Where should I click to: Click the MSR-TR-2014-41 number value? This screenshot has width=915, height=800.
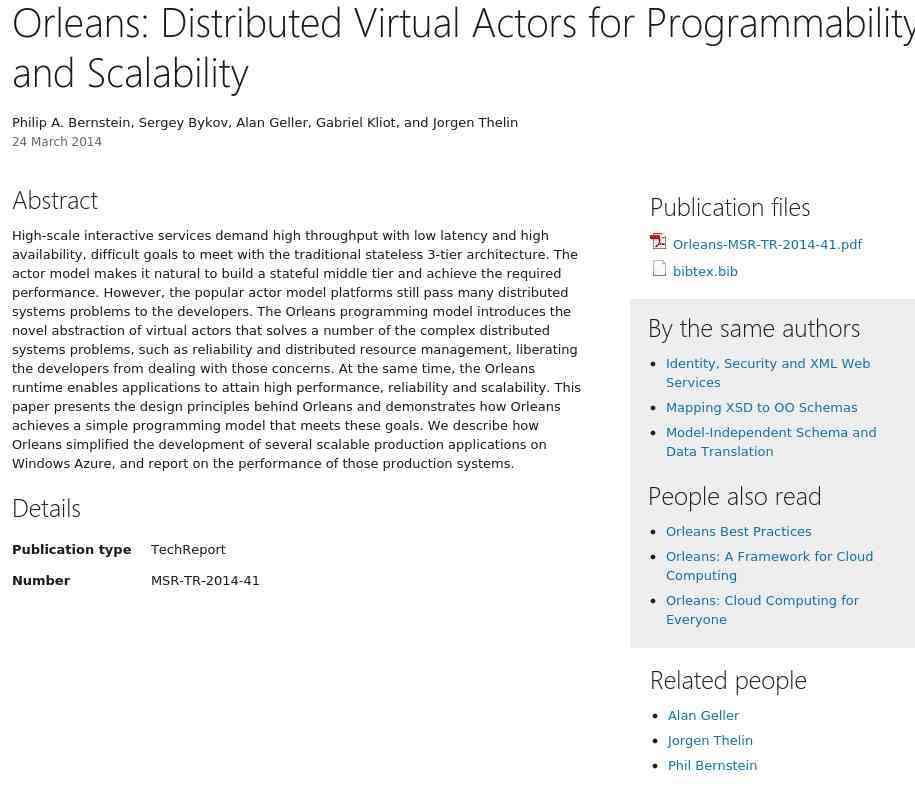(x=205, y=581)
